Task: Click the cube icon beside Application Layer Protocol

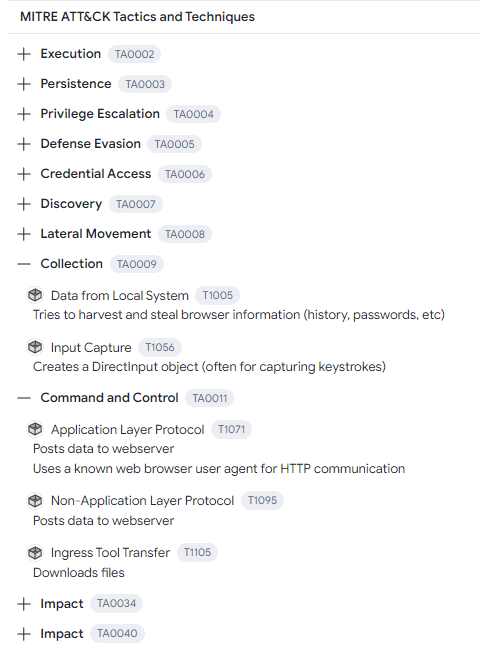Action: [35, 429]
